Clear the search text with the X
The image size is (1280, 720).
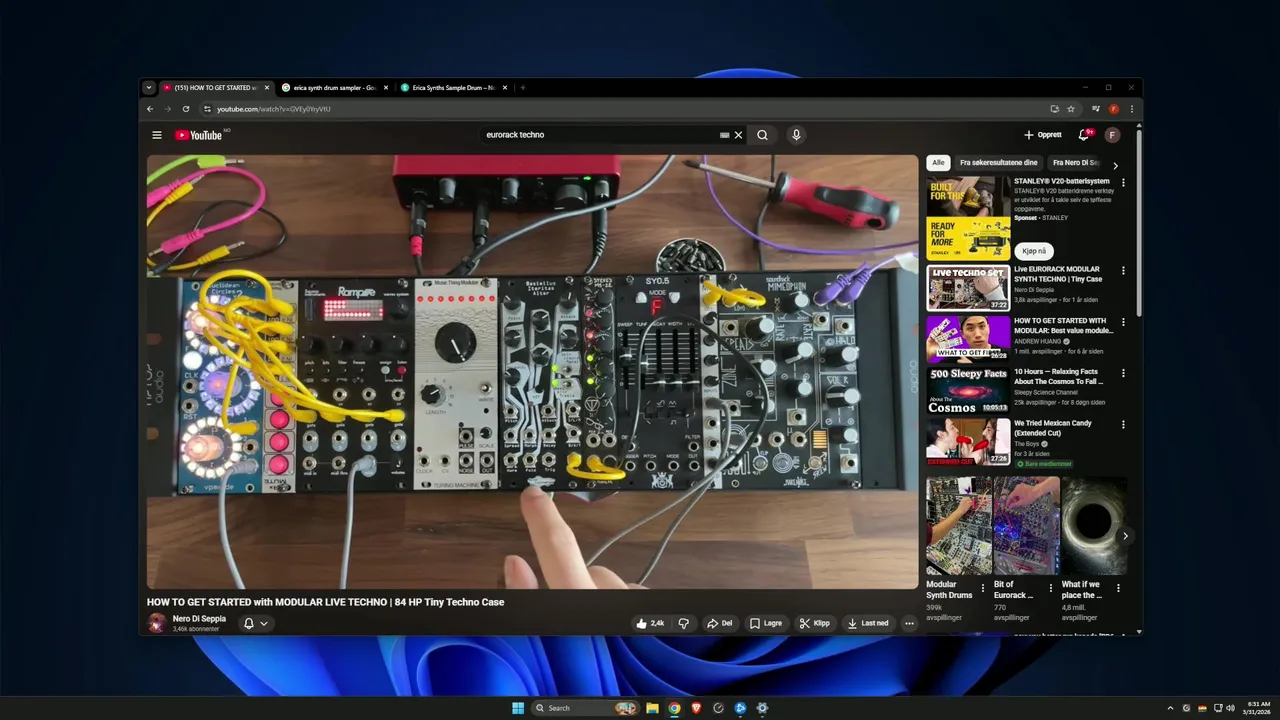point(739,135)
